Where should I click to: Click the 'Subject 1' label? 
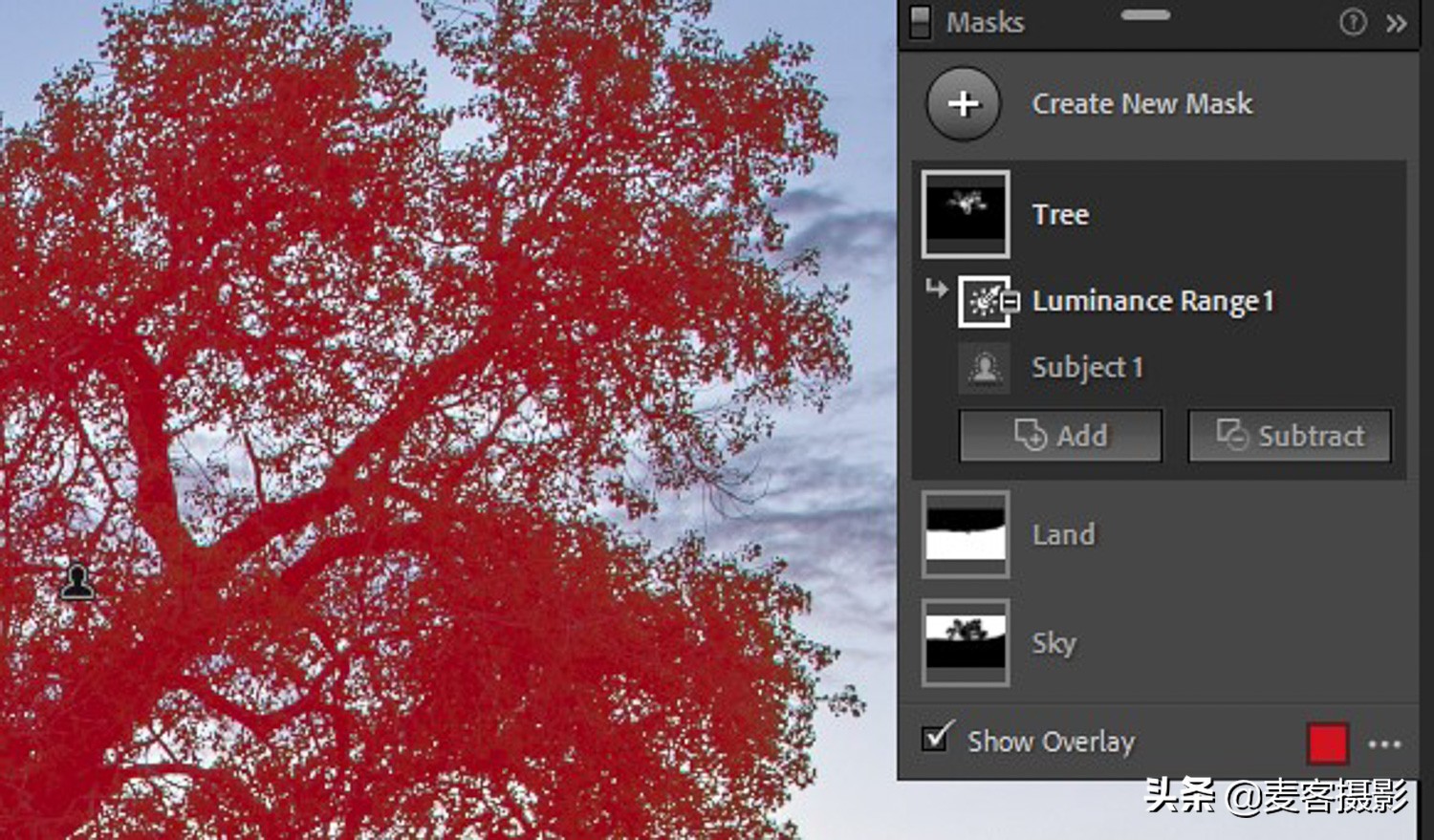point(1087,367)
